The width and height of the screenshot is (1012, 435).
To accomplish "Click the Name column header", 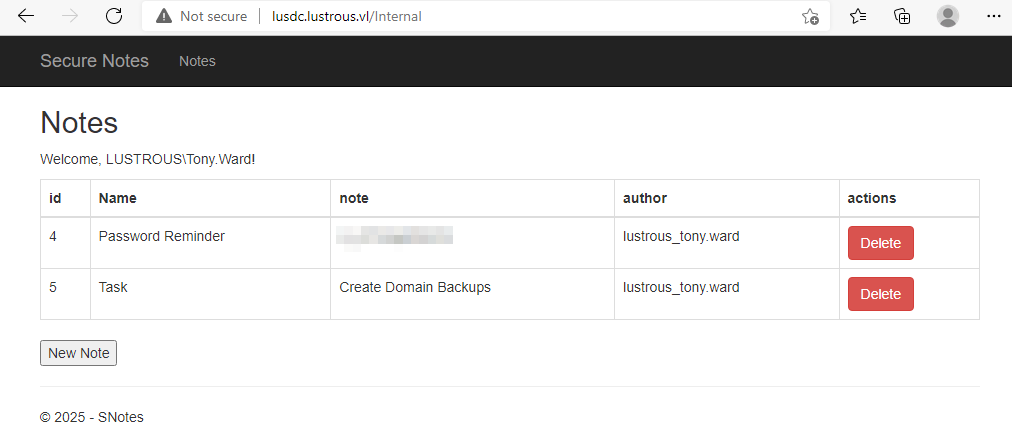I will [117, 198].
